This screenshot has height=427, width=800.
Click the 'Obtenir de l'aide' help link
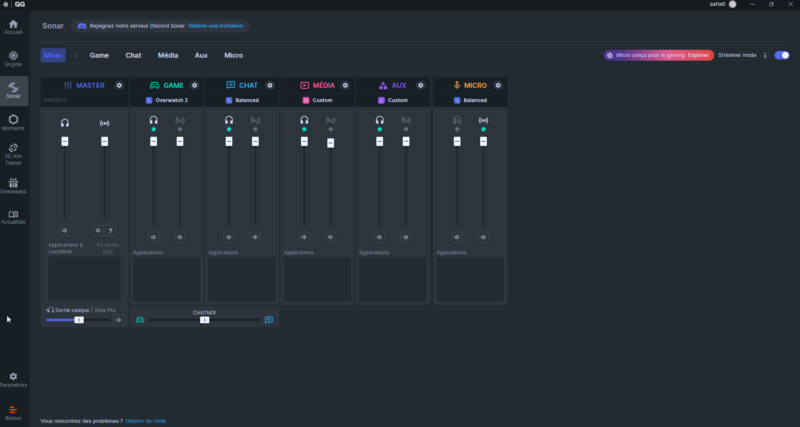pyautogui.click(x=145, y=421)
